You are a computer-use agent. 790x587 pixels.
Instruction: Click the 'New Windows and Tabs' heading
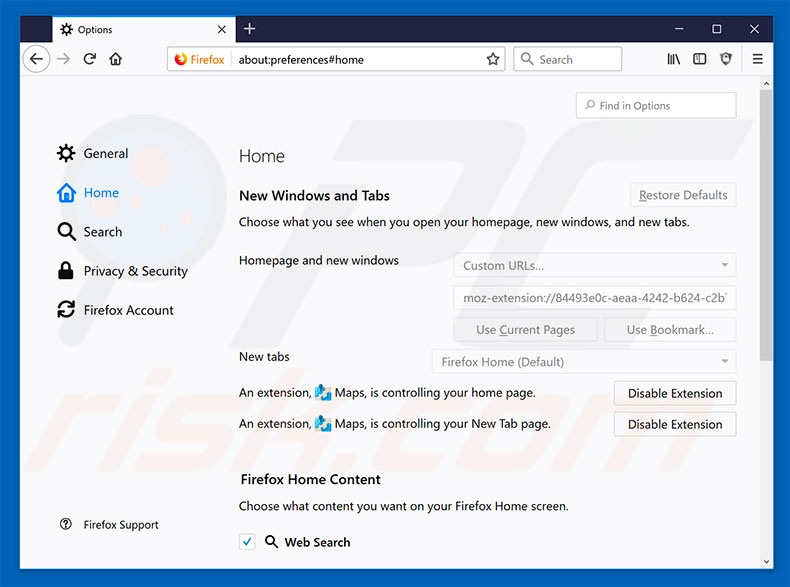click(314, 195)
